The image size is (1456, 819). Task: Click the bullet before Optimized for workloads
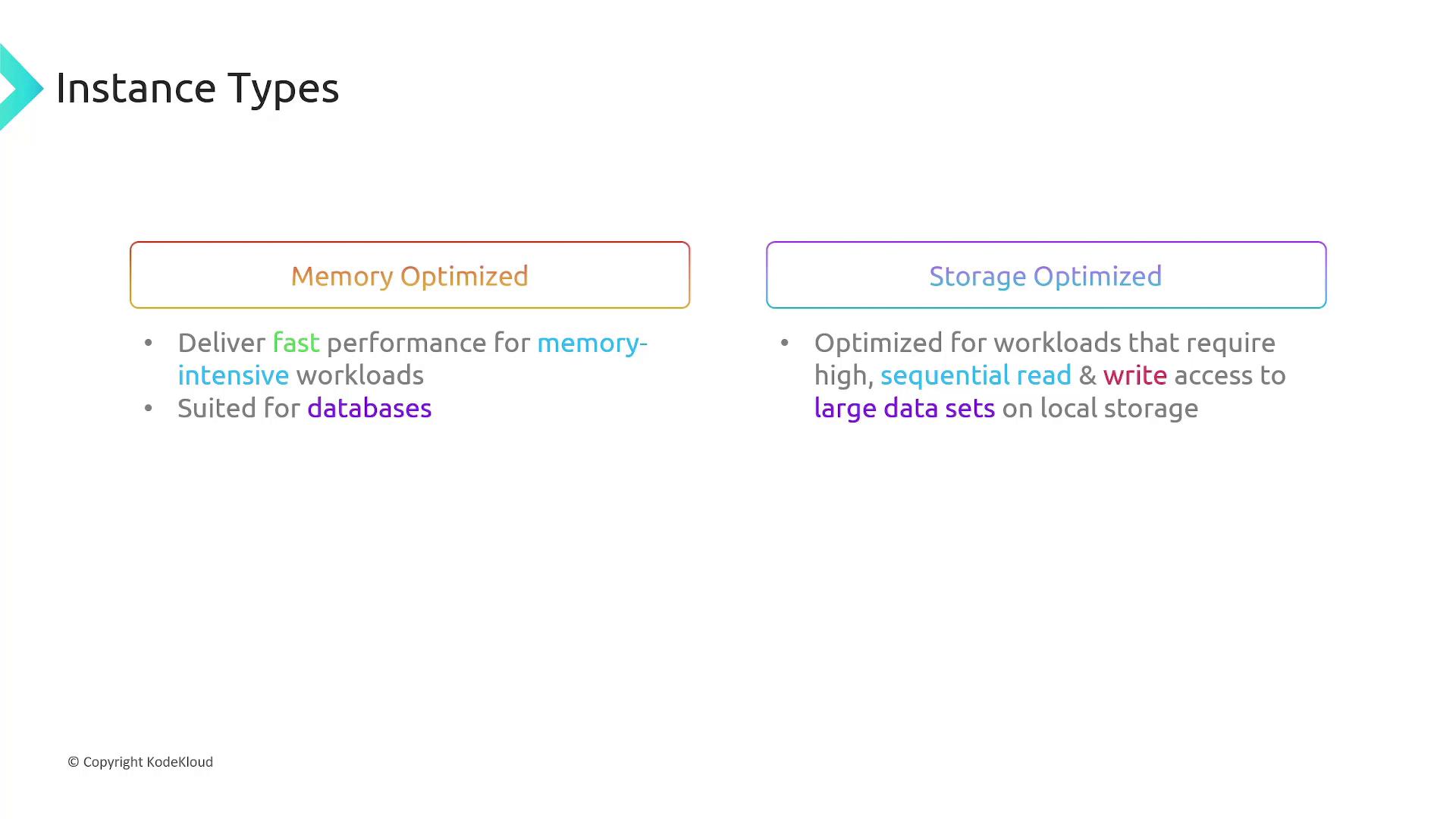[785, 343]
